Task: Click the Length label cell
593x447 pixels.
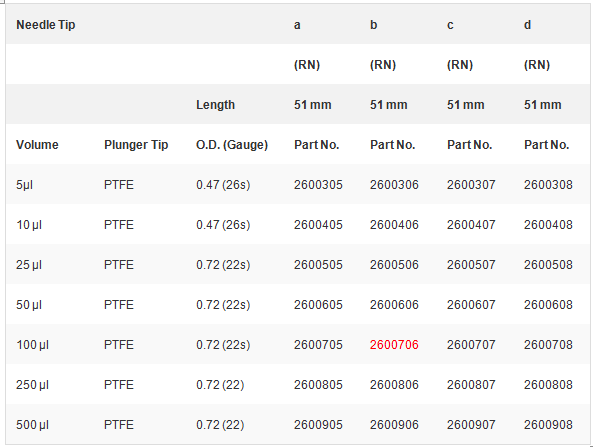Action: [215, 104]
